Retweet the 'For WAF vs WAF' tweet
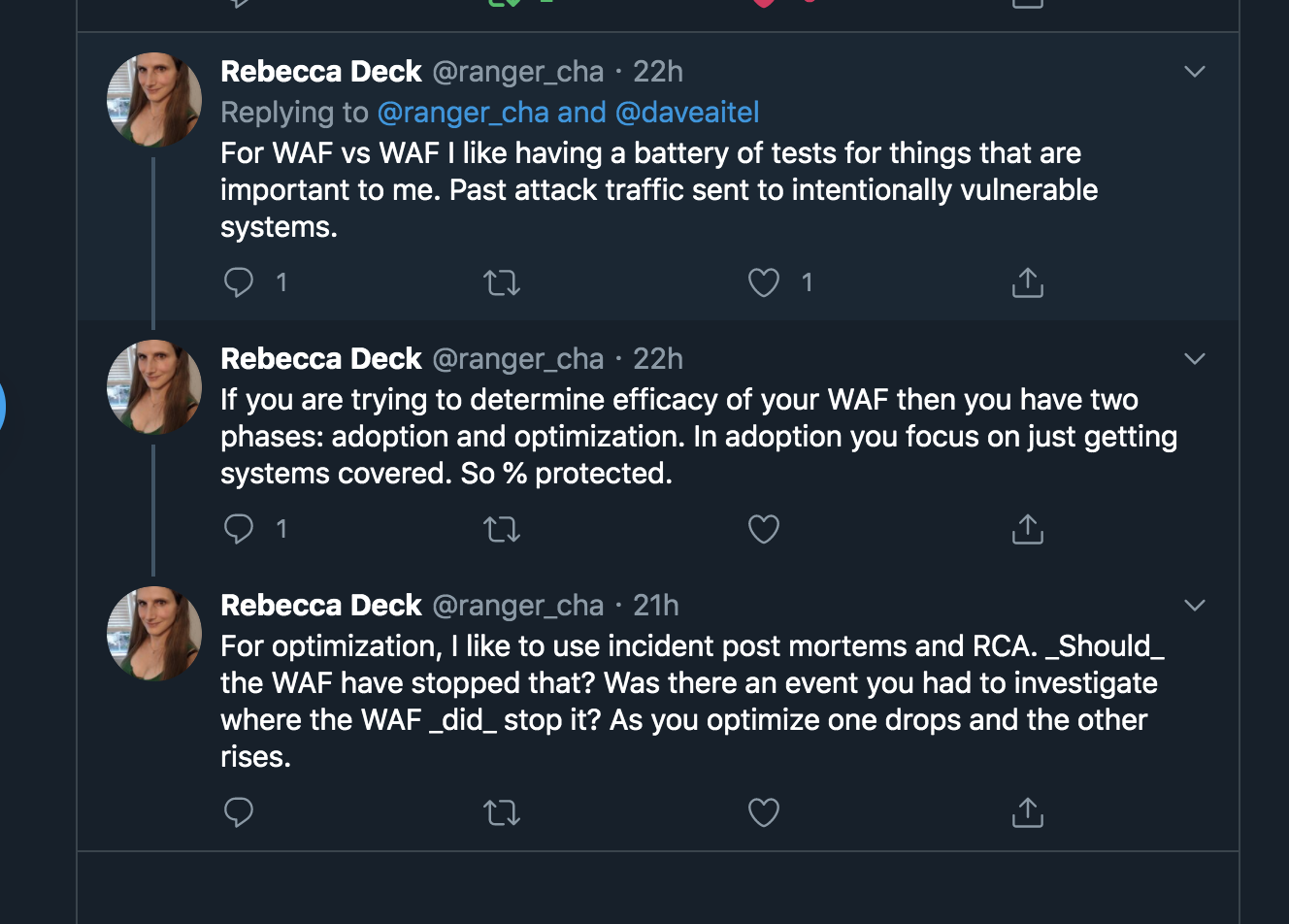This screenshot has width=1289, height=924. pyautogui.click(x=502, y=282)
